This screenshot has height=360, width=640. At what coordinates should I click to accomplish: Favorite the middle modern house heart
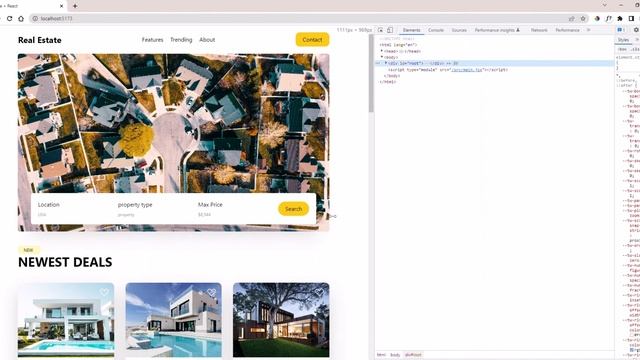211,292
